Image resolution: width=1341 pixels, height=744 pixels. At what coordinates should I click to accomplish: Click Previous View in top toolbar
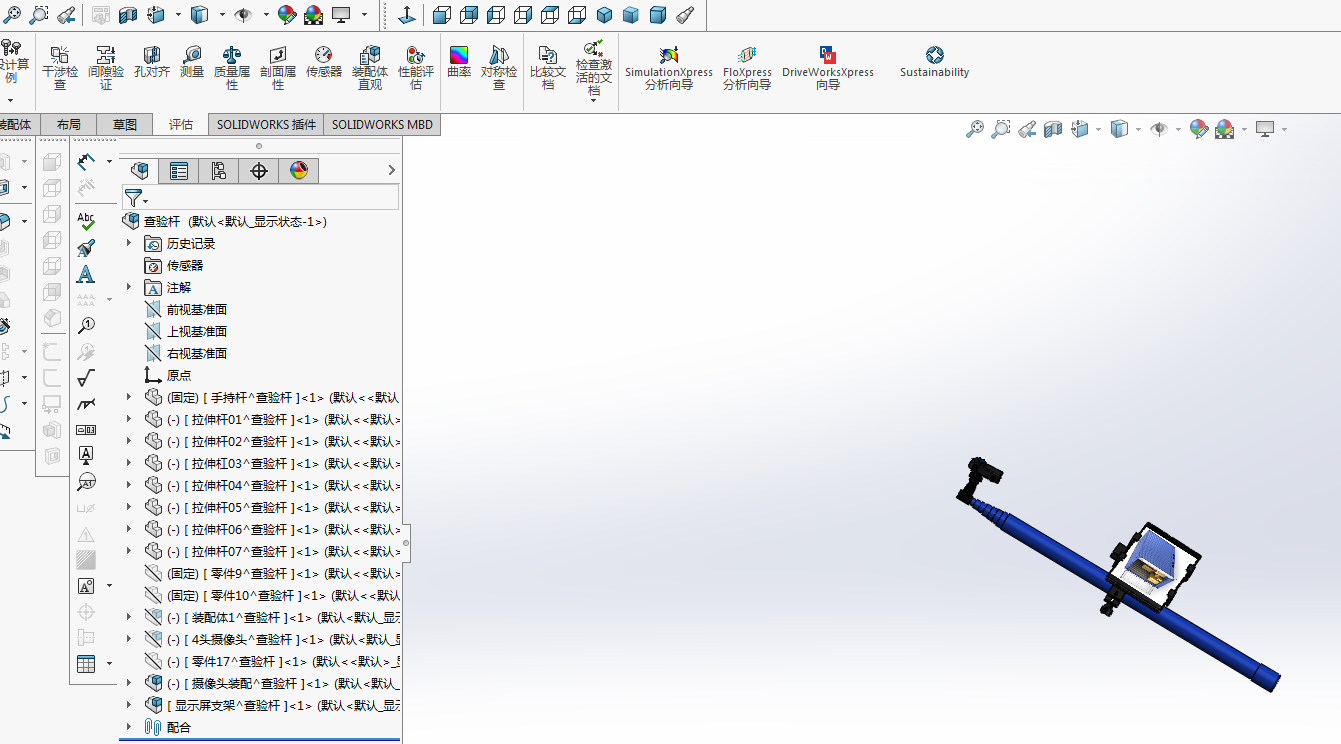coord(66,15)
